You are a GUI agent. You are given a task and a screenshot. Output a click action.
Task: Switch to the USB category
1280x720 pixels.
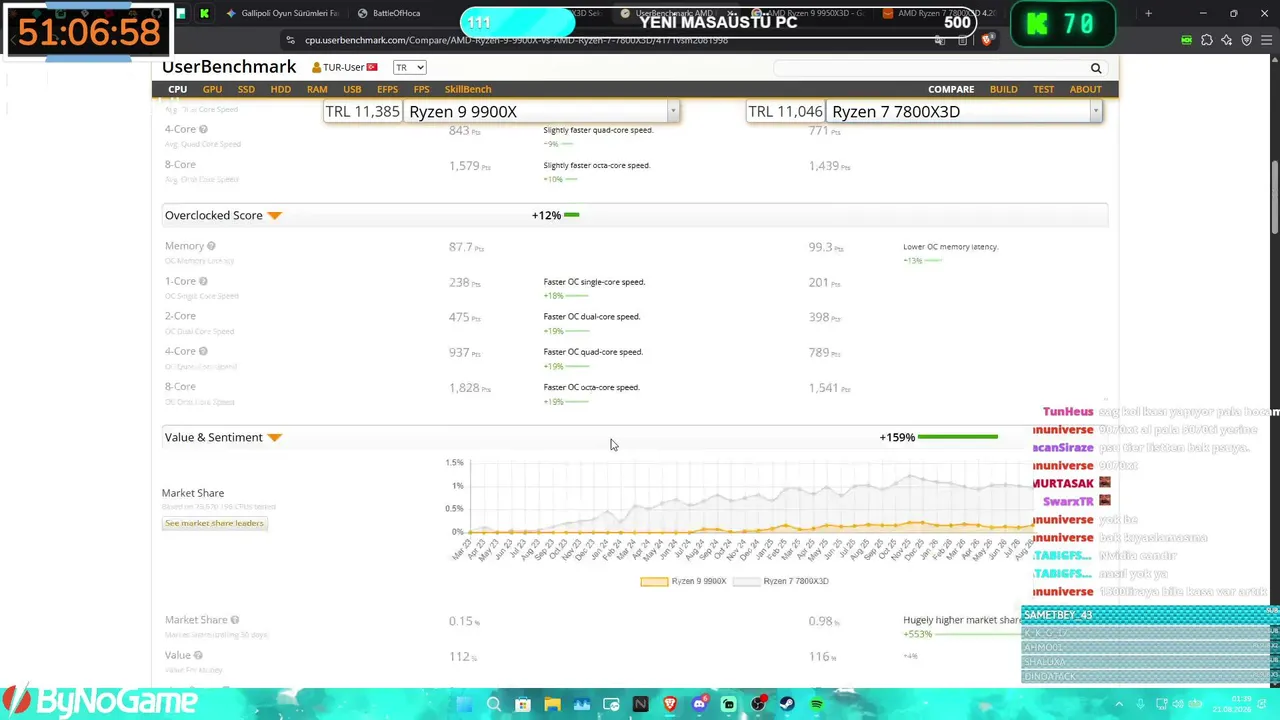pos(352,89)
